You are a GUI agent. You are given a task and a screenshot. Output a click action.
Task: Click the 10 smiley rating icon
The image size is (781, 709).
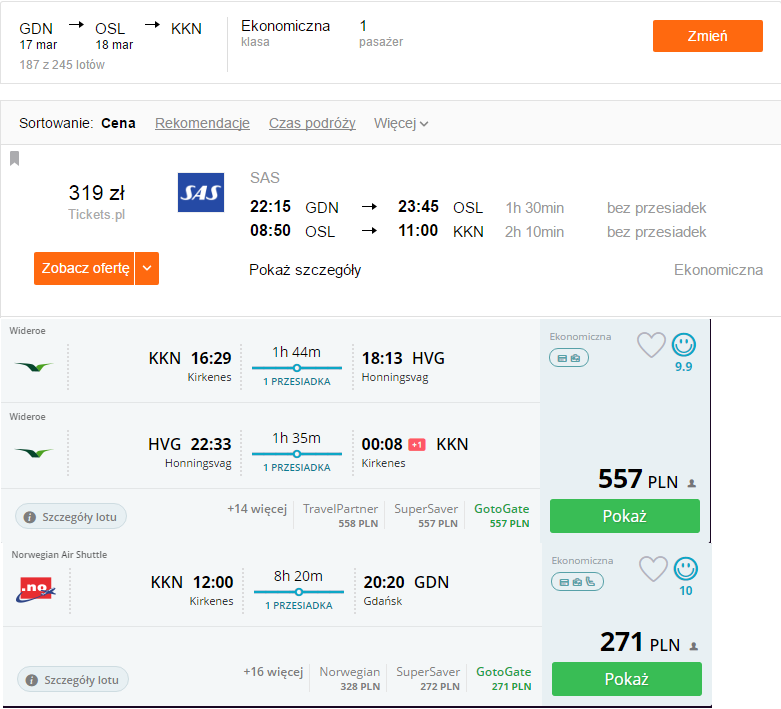(x=686, y=568)
